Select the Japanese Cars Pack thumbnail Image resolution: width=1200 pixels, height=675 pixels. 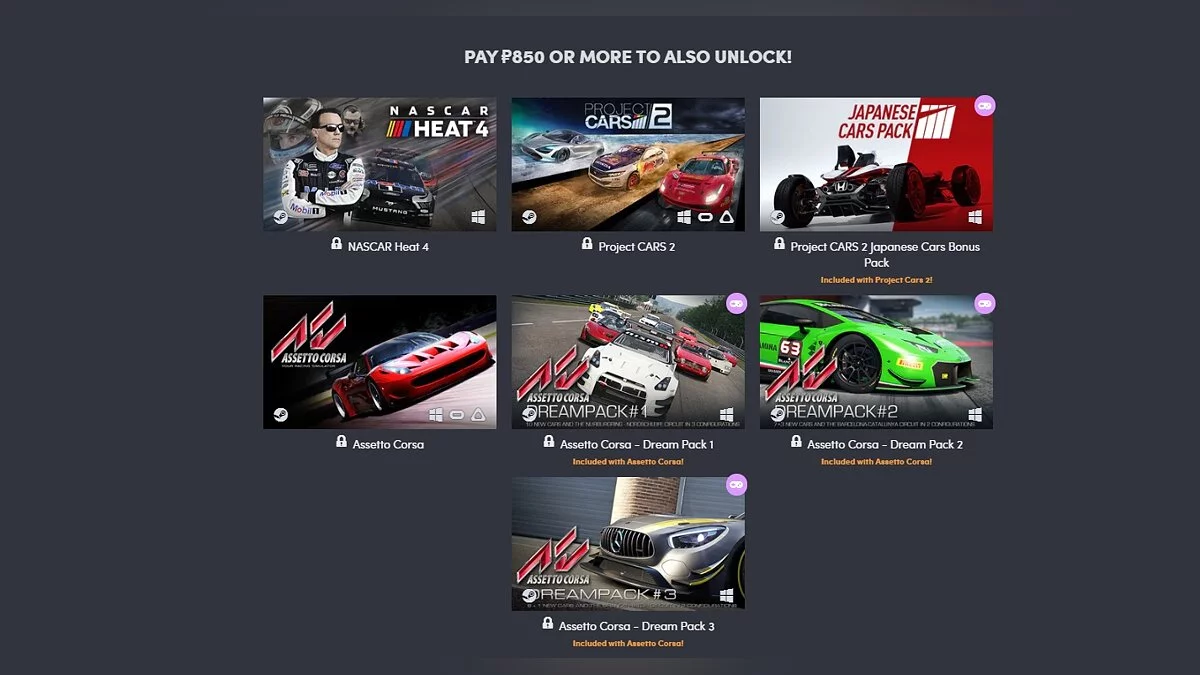click(x=876, y=164)
